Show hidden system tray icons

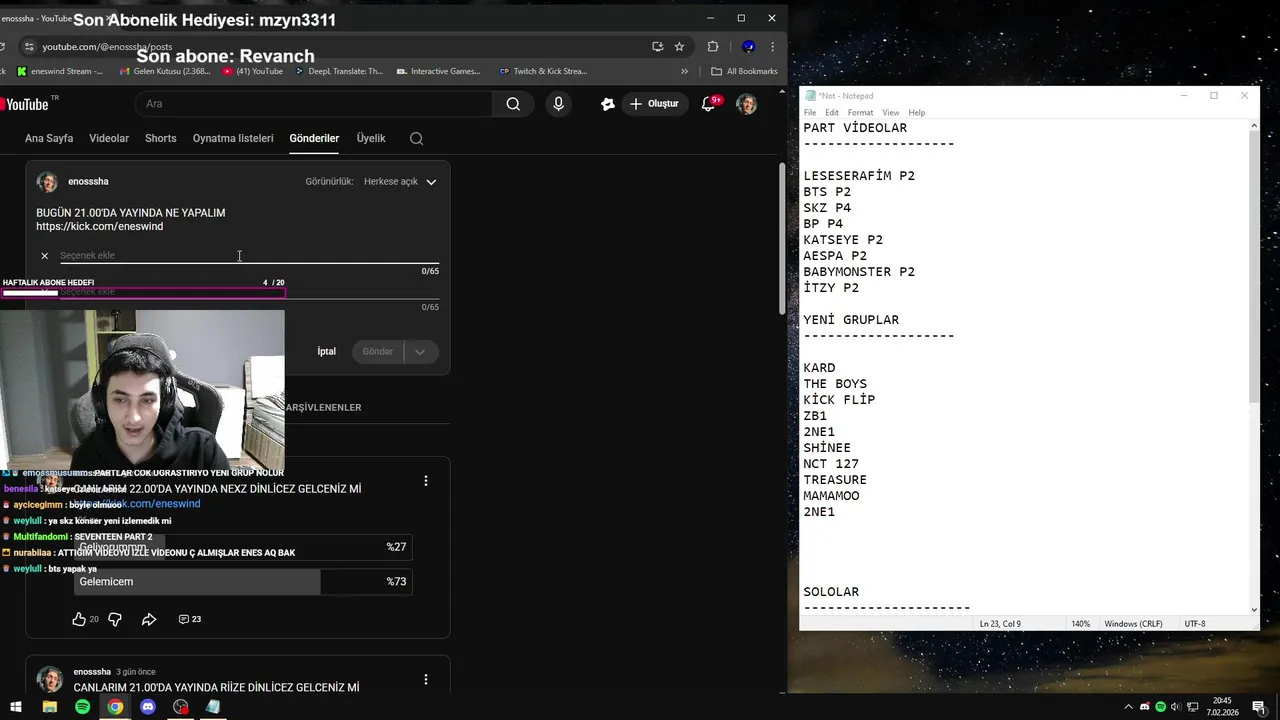coord(1130,707)
